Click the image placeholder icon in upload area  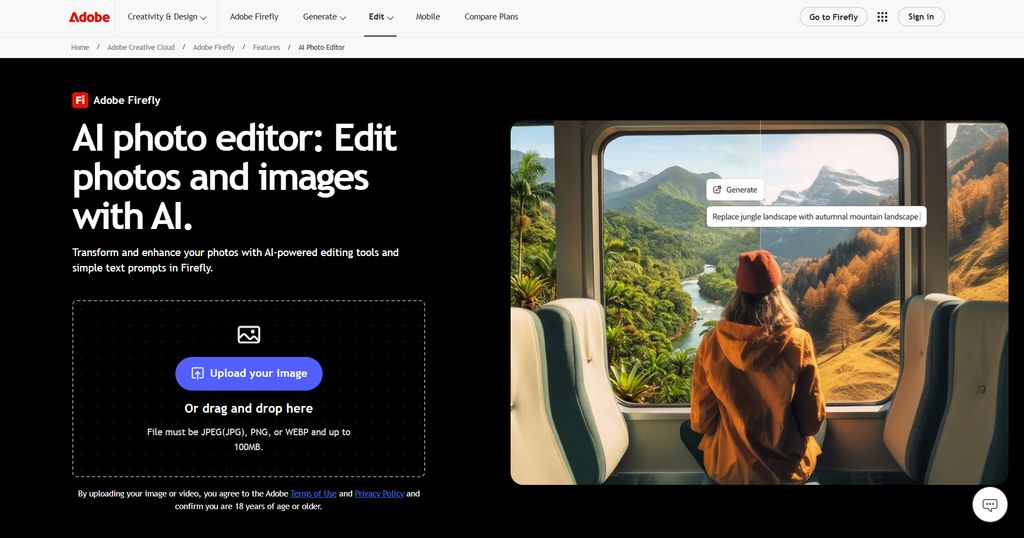pyautogui.click(x=249, y=334)
